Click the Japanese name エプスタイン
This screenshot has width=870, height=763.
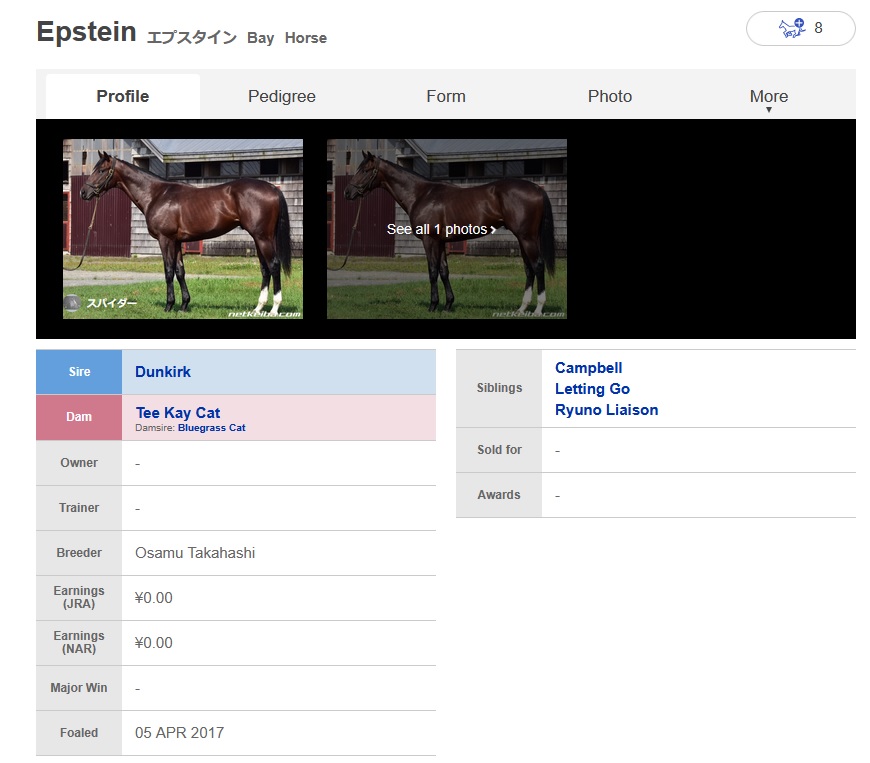(x=191, y=37)
